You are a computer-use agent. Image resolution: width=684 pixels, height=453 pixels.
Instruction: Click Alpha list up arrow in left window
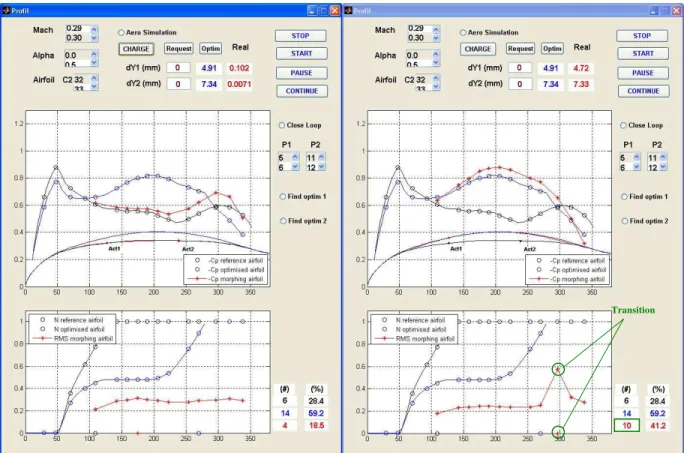(94, 54)
